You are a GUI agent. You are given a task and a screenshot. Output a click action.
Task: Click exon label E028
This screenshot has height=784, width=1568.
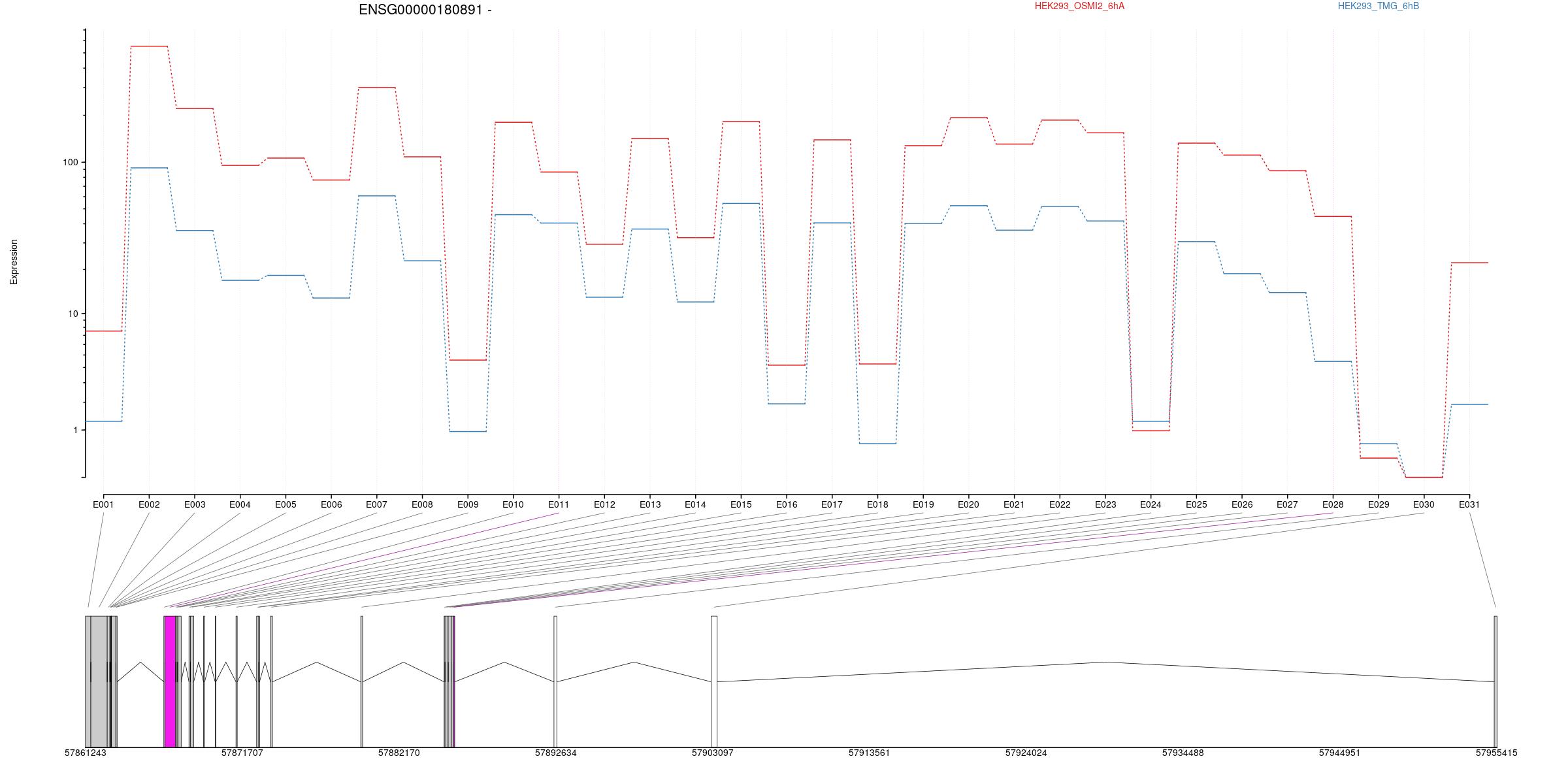(x=1333, y=504)
